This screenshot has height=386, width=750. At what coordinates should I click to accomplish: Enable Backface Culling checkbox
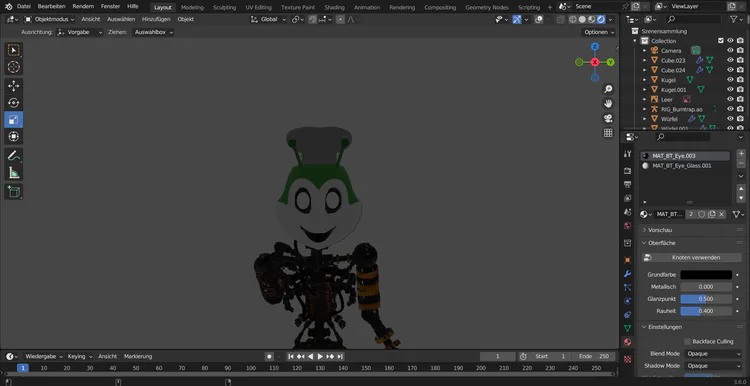click(687, 342)
